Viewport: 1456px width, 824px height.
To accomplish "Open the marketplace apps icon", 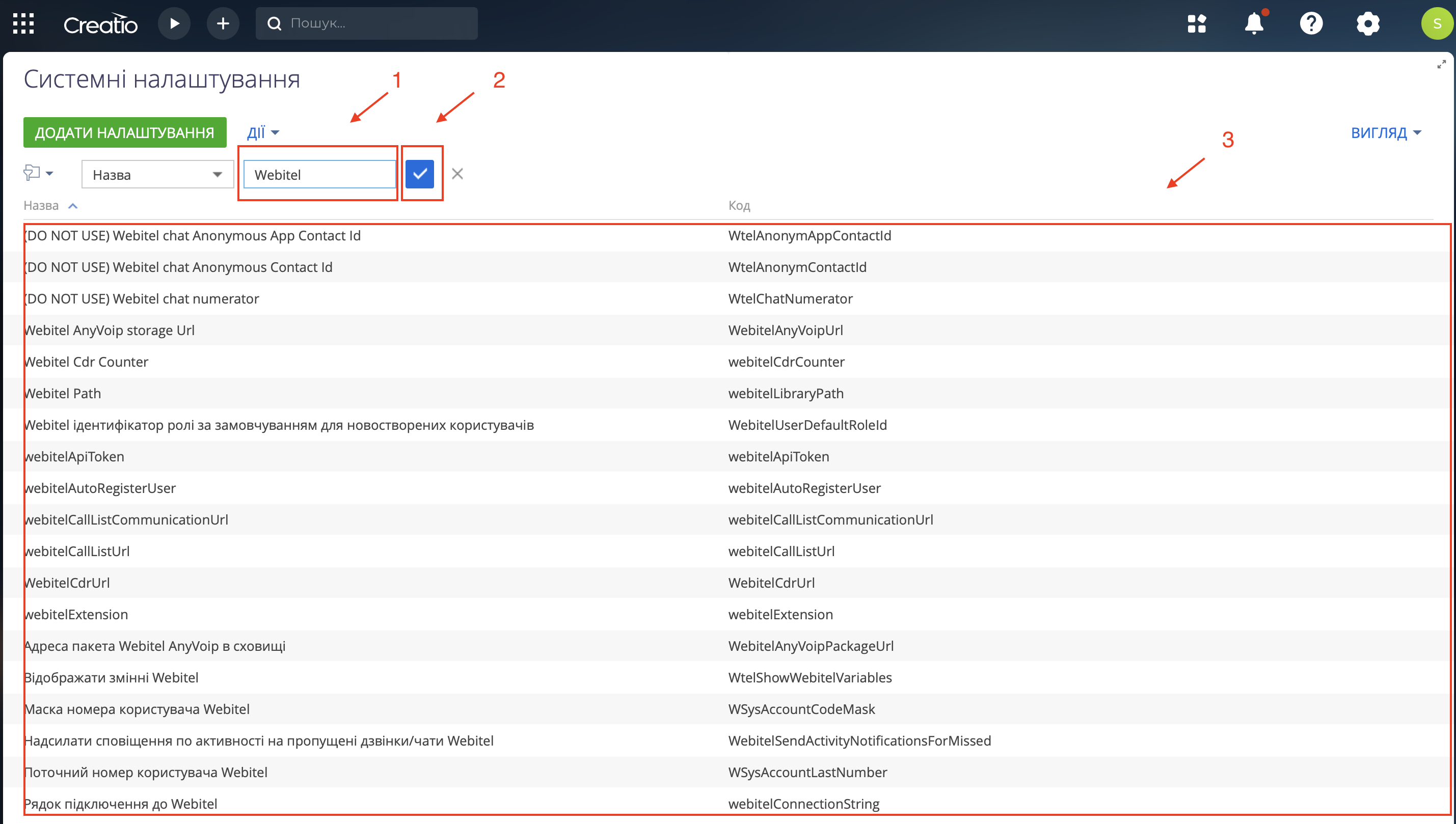I will click(x=1197, y=24).
